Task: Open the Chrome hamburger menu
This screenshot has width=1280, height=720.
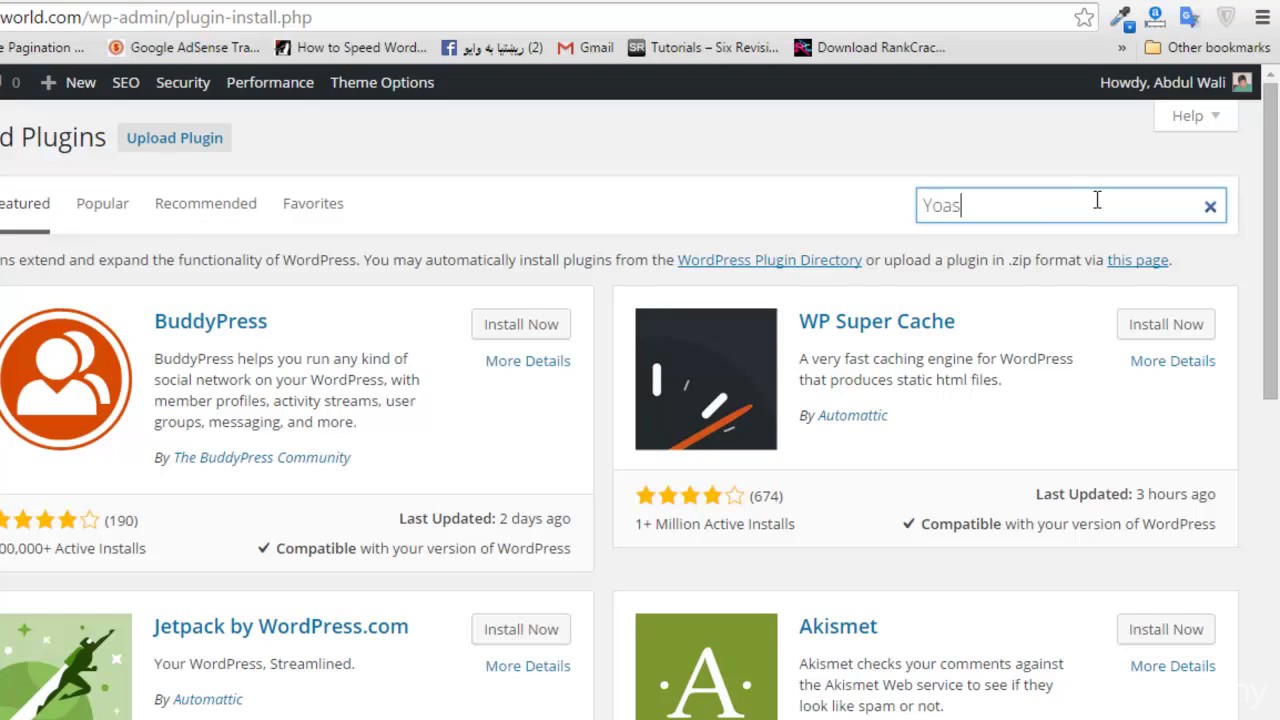Action: (x=1262, y=17)
